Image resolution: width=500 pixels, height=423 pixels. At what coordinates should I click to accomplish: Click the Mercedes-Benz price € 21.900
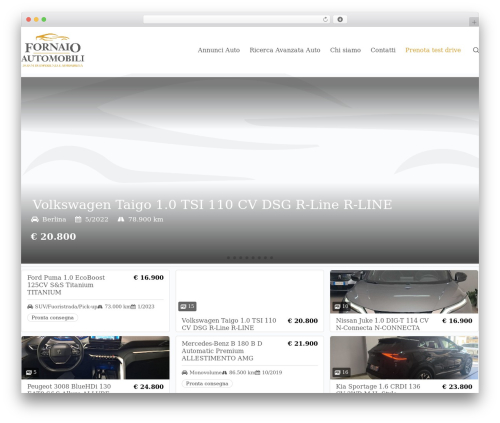coord(303,344)
